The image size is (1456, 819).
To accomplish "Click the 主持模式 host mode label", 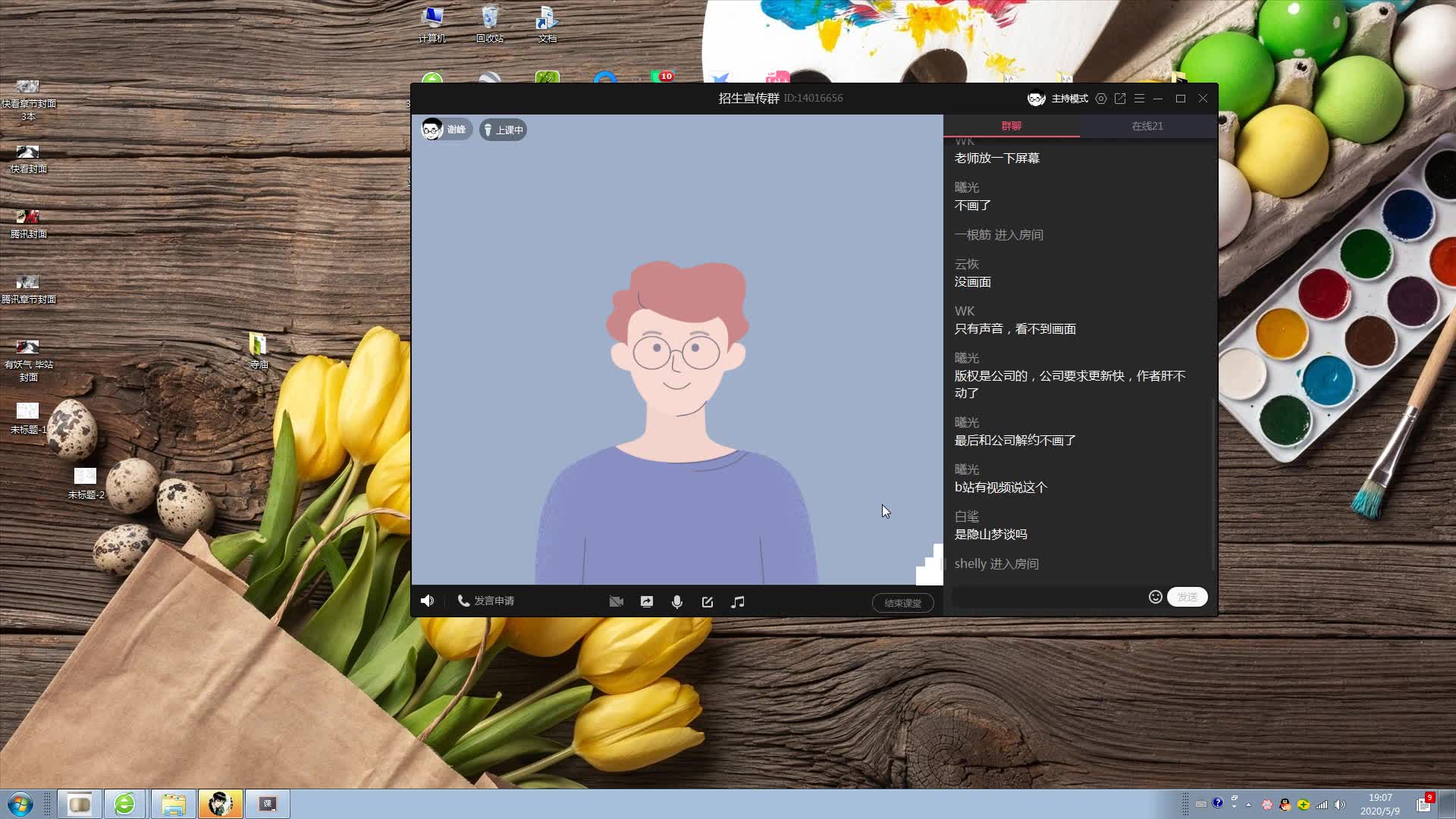I will [1070, 99].
